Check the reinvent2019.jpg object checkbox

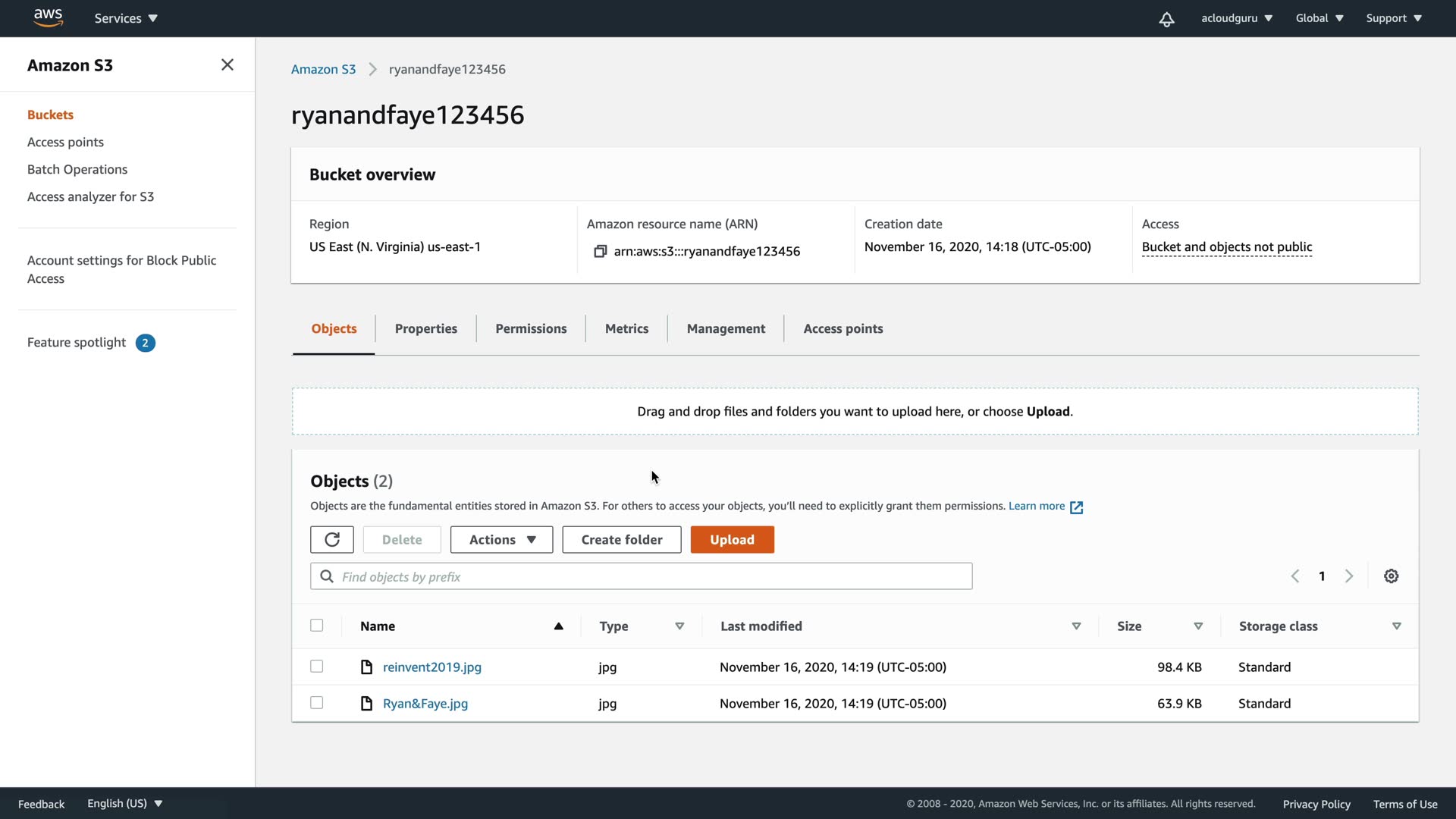pyautogui.click(x=316, y=667)
